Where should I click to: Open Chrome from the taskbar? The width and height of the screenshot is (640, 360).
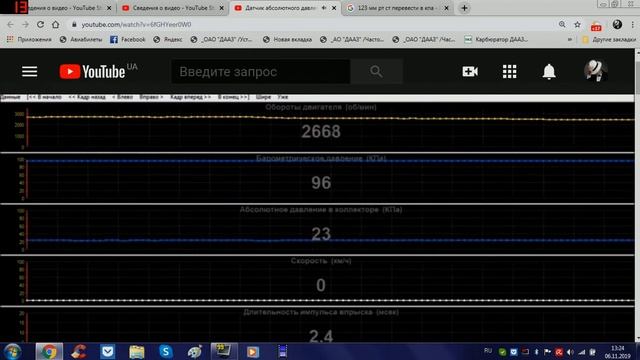click(x=49, y=351)
